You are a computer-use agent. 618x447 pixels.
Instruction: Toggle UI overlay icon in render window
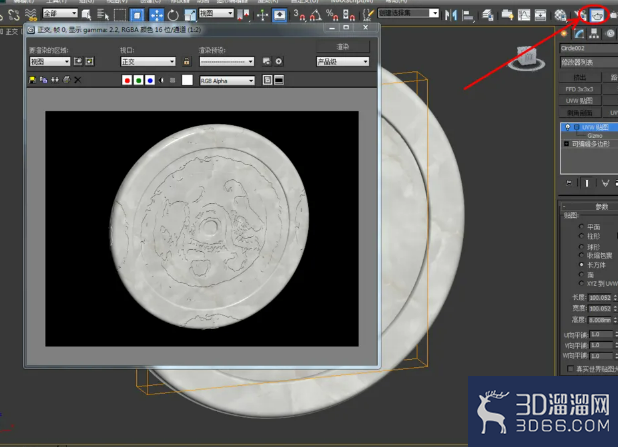267,80
